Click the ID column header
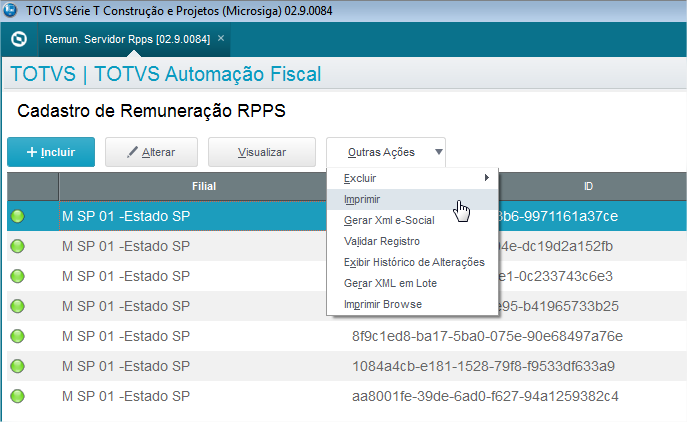 588,186
